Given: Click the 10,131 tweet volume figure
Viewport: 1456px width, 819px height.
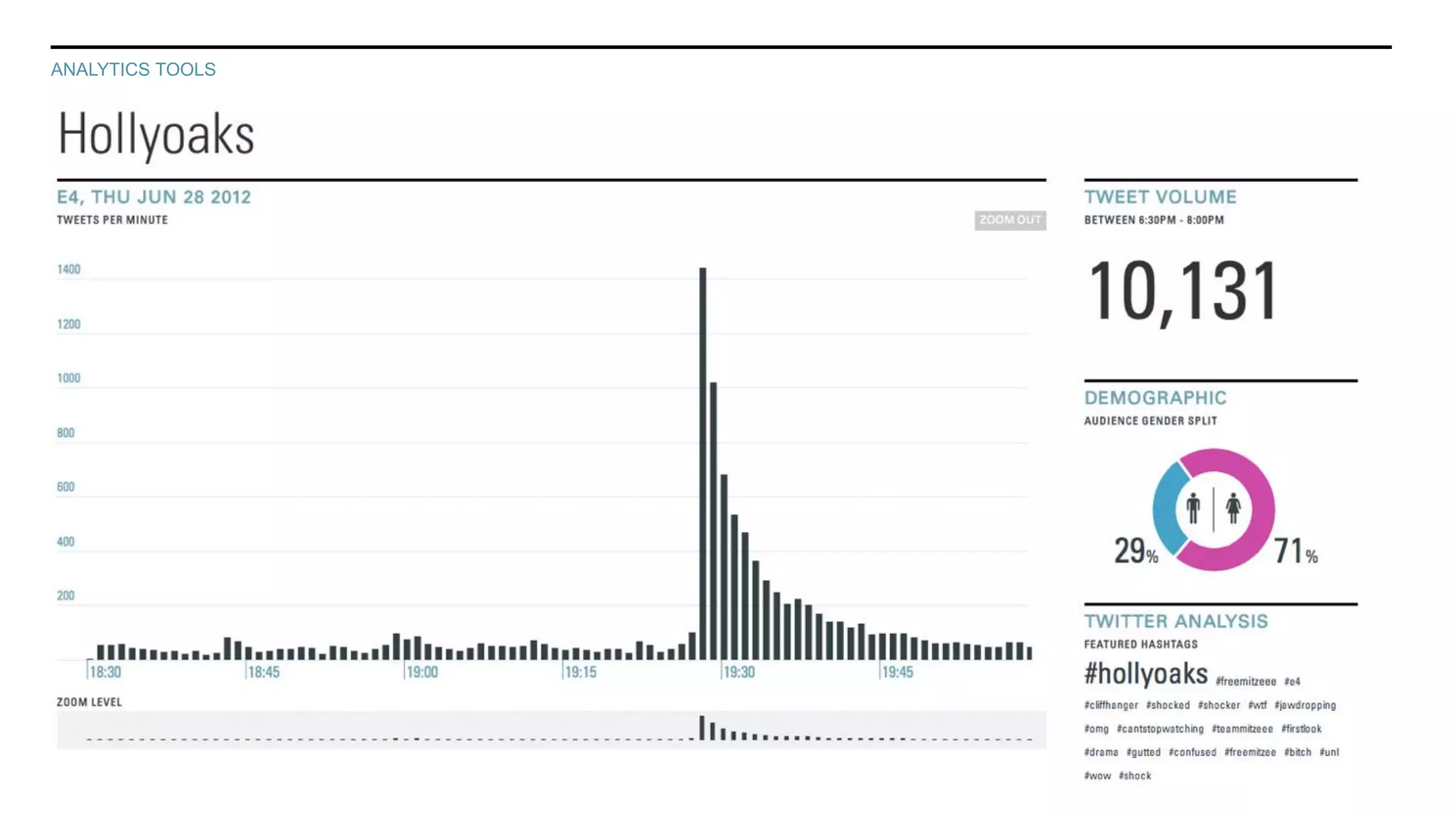Looking at the screenshot, I should point(1182,291).
